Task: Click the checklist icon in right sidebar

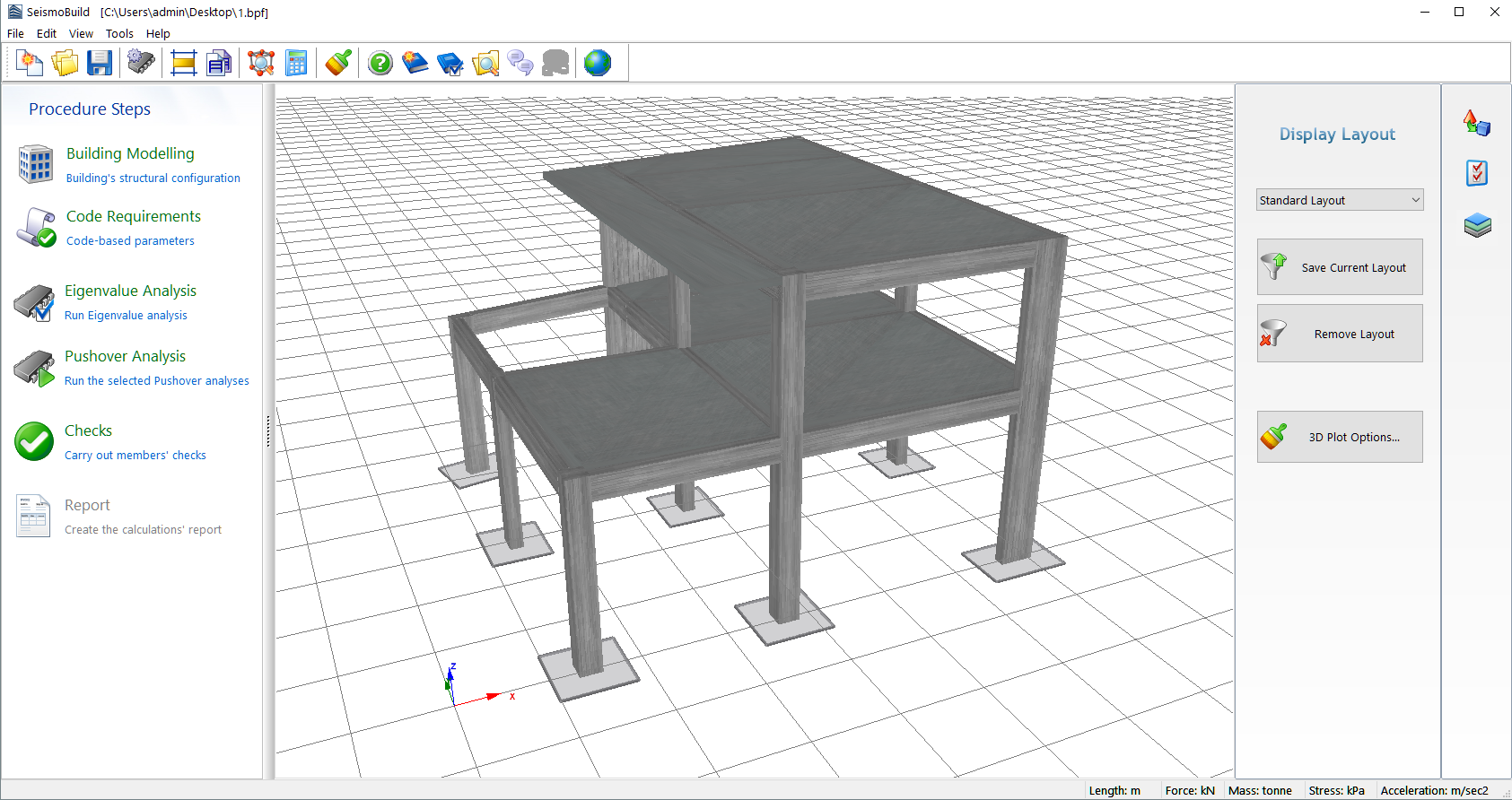Action: click(1477, 173)
